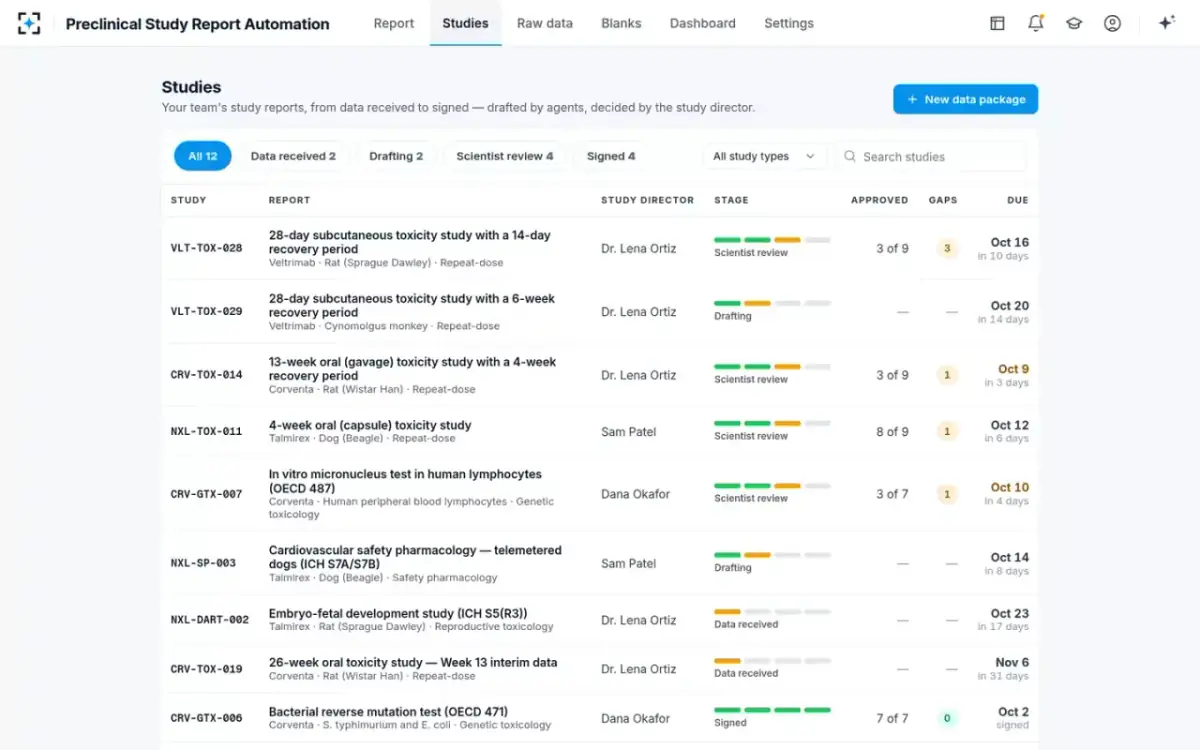
Task: Click study ID CRV-TOX-014
Action: (x=206, y=375)
